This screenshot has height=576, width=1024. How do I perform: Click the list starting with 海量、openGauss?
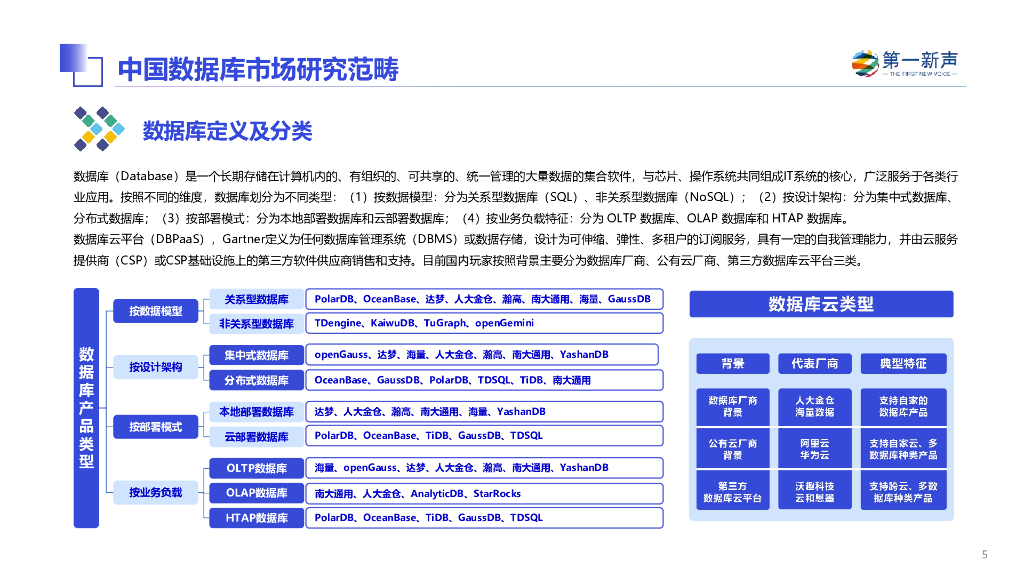[x=485, y=468]
